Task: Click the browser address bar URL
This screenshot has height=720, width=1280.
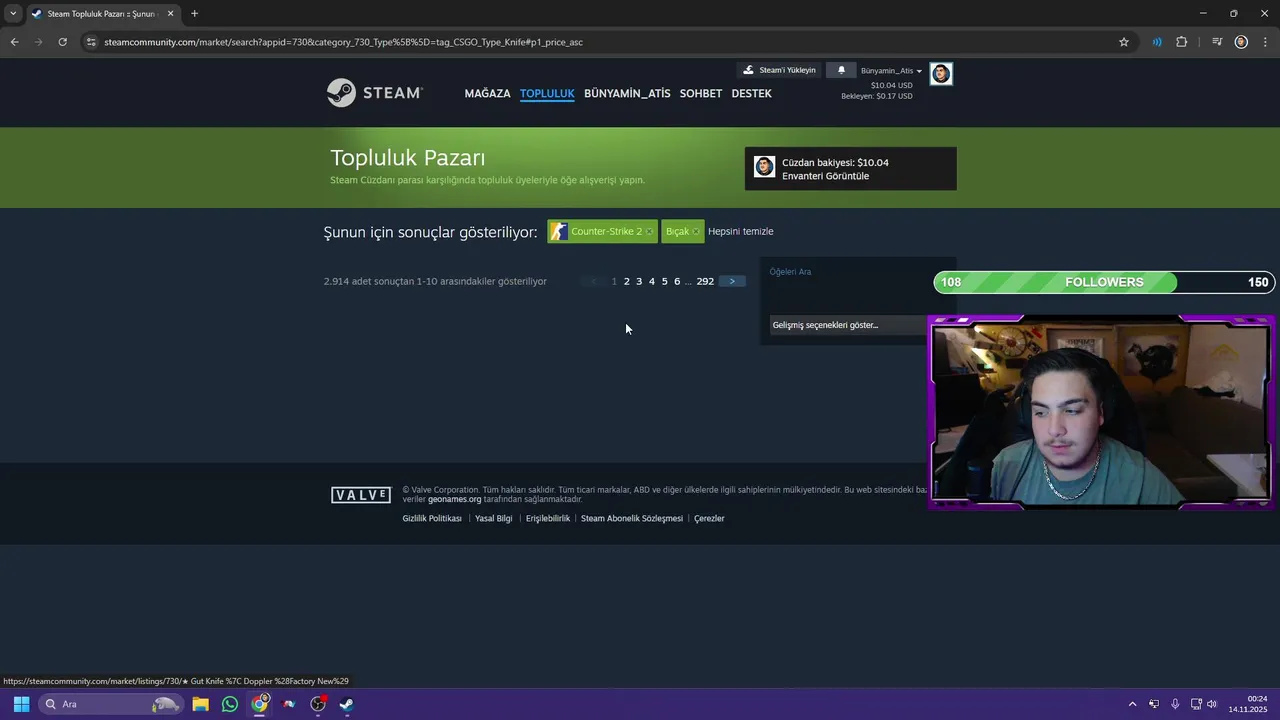Action: click(343, 42)
